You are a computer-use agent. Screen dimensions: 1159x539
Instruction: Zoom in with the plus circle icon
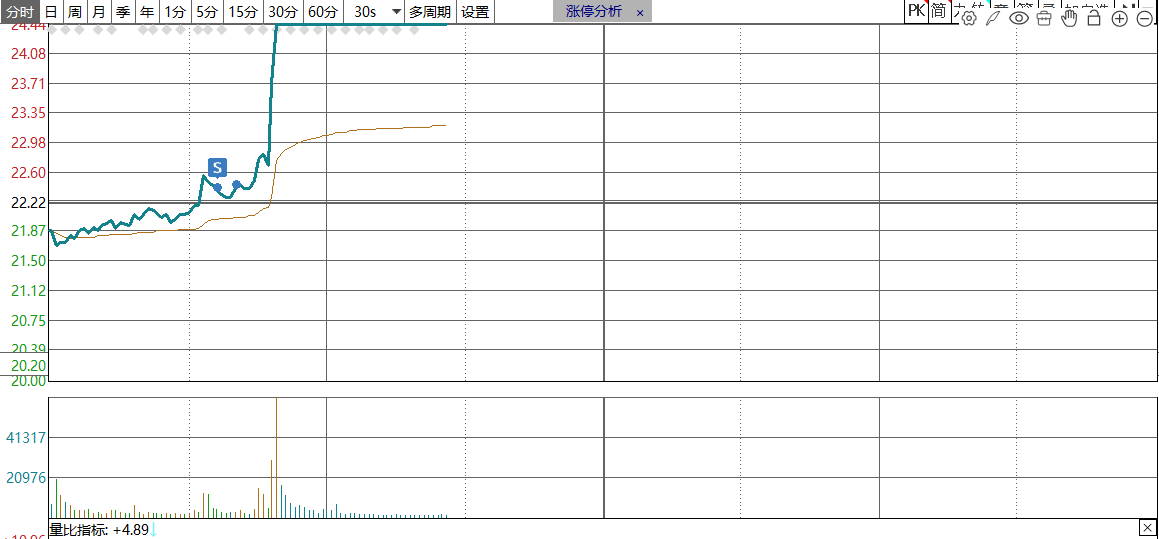(1120, 18)
